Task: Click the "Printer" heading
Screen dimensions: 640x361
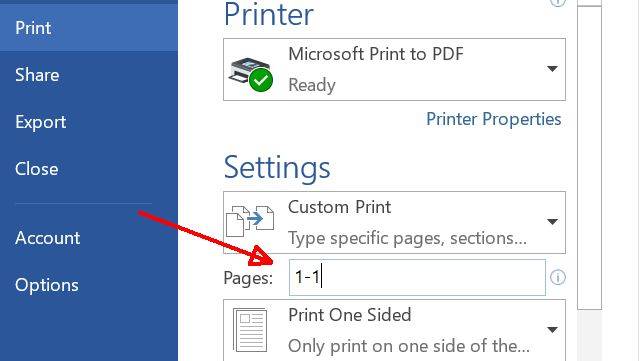Action: pos(269,14)
